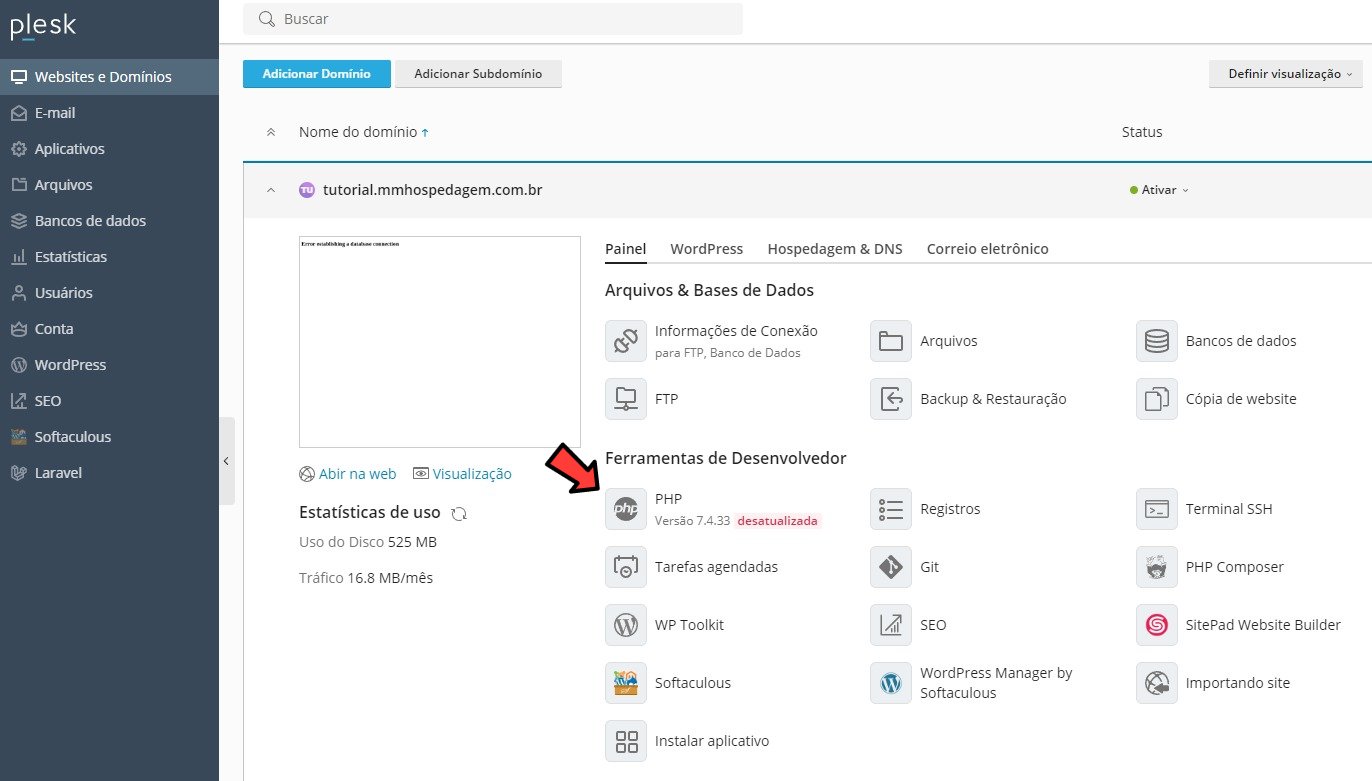Open E-mail in sidebar
1372x781 pixels.
109,113
